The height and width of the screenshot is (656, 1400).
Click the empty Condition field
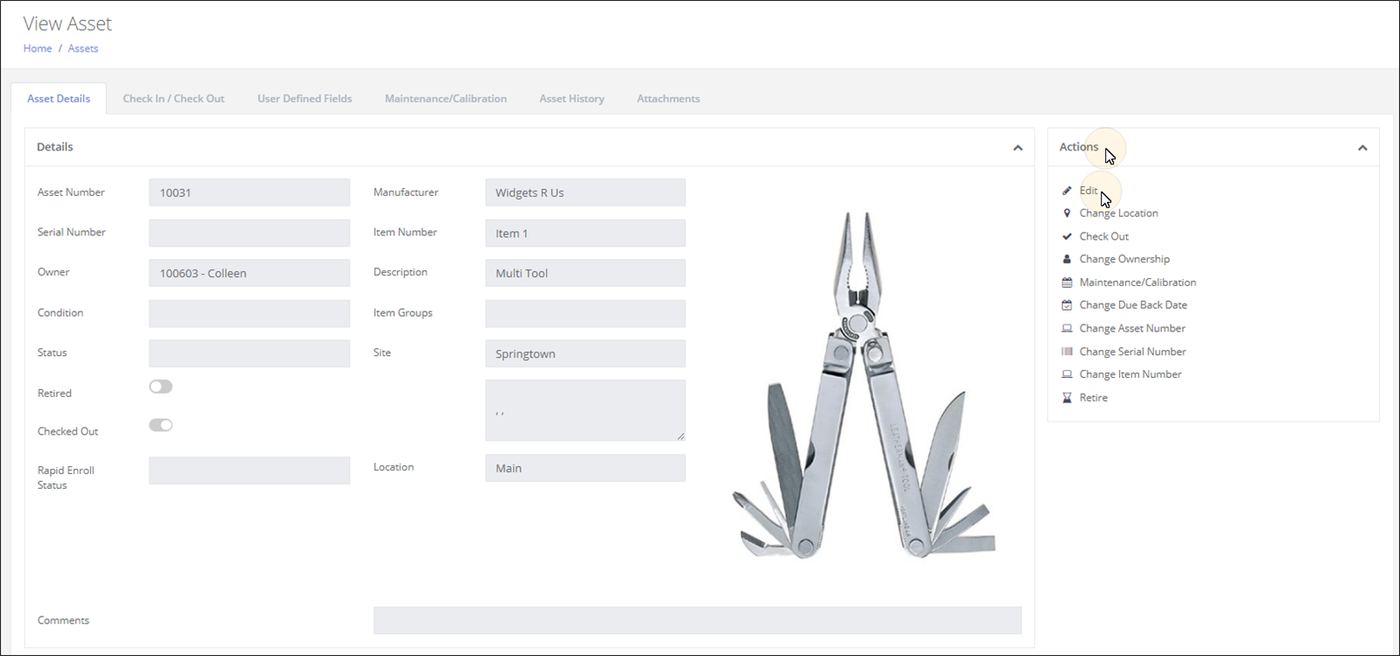pos(250,313)
